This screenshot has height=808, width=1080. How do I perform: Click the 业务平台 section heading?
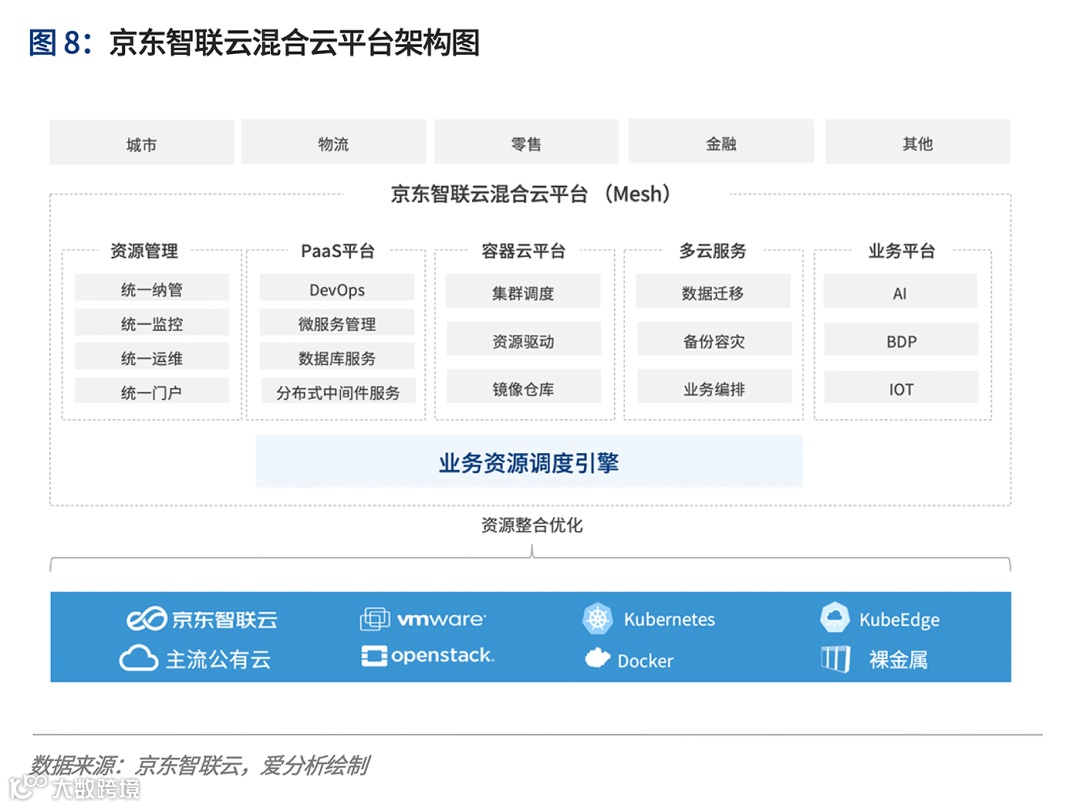pyautogui.click(x=902, y=251)
